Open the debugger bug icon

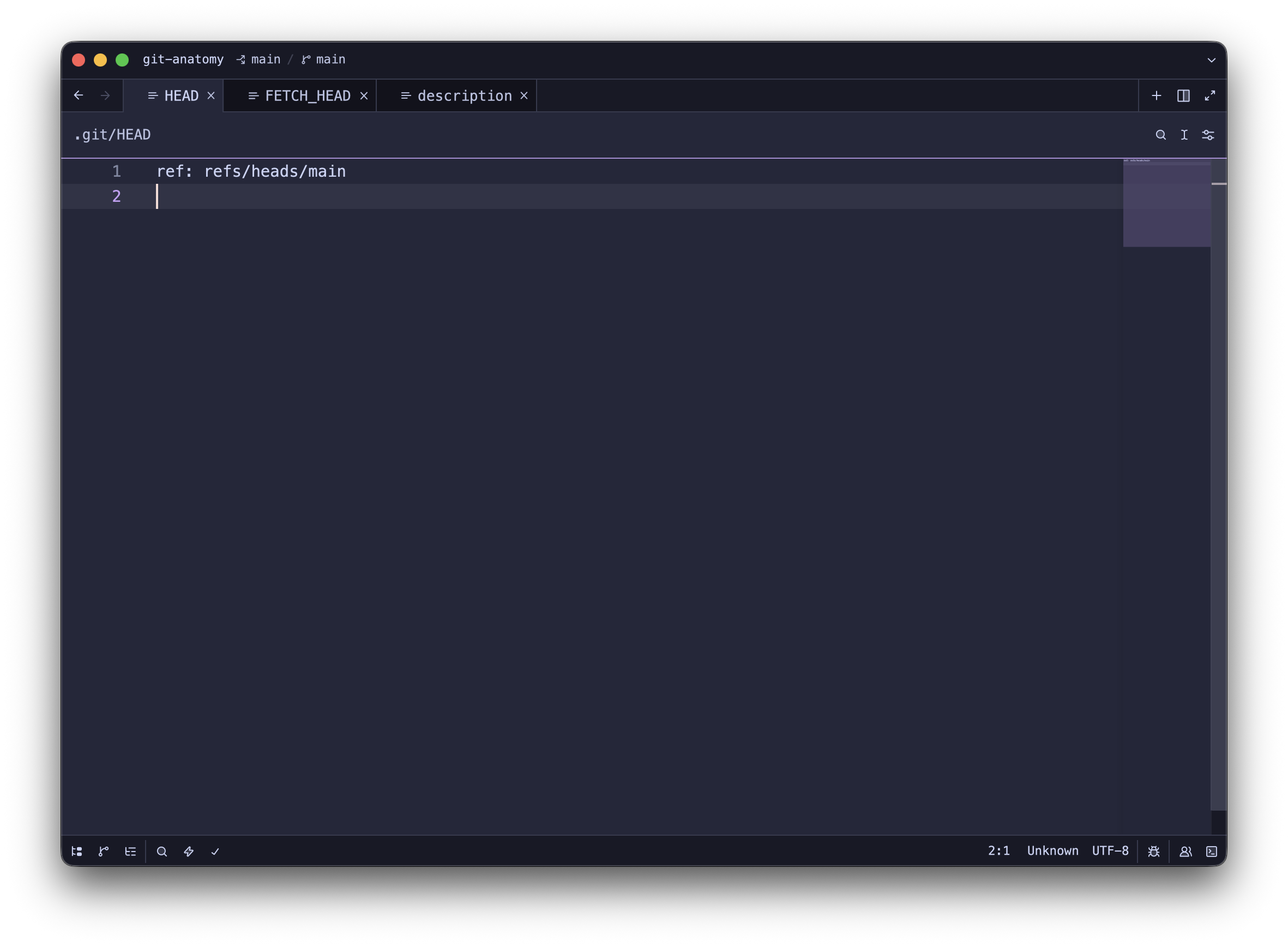[x=1154, y=852]
